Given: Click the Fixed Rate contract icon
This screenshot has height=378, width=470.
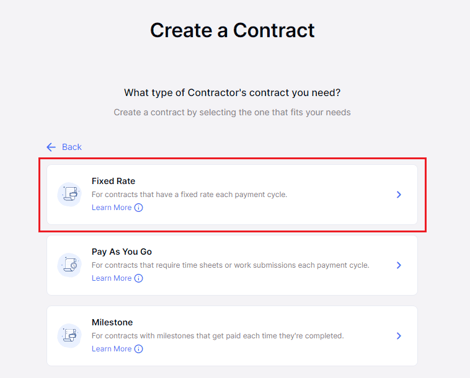Looking at the screenshot, I should click(x=69, y=194).
